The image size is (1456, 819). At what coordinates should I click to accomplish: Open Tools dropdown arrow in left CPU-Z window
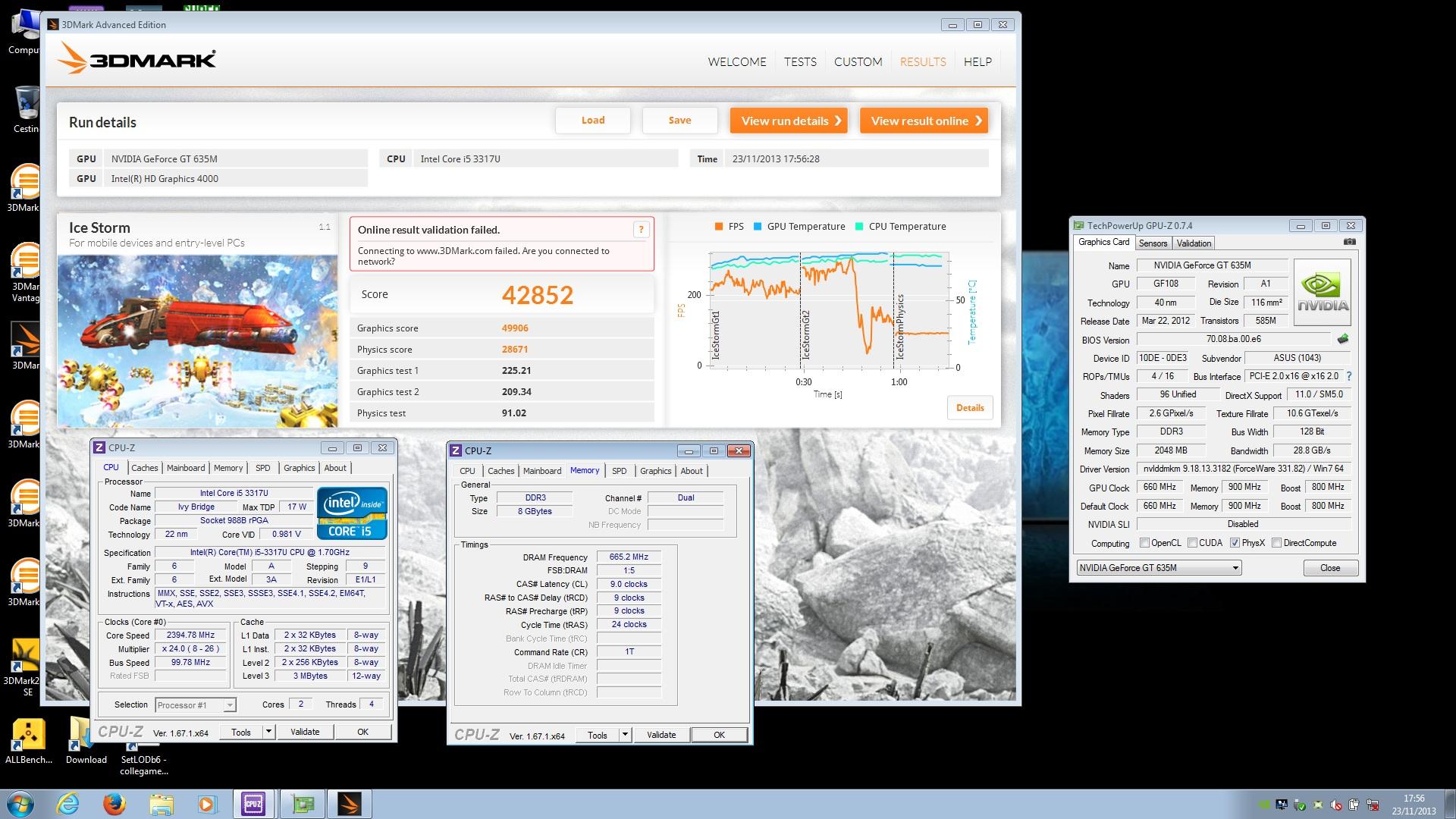coord(268,732)
